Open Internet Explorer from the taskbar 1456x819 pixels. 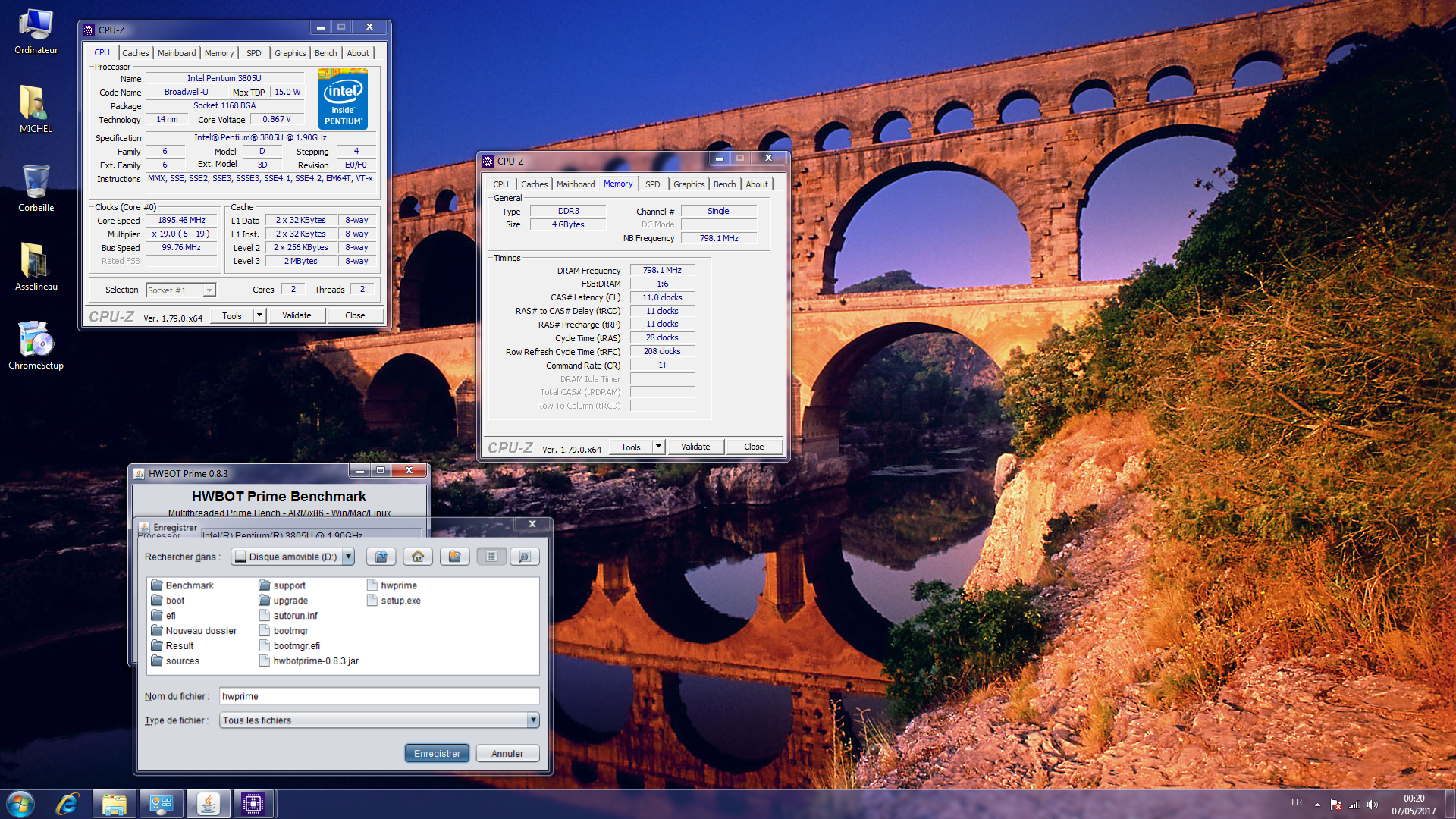pyautogui.click(x=67, y=804)
